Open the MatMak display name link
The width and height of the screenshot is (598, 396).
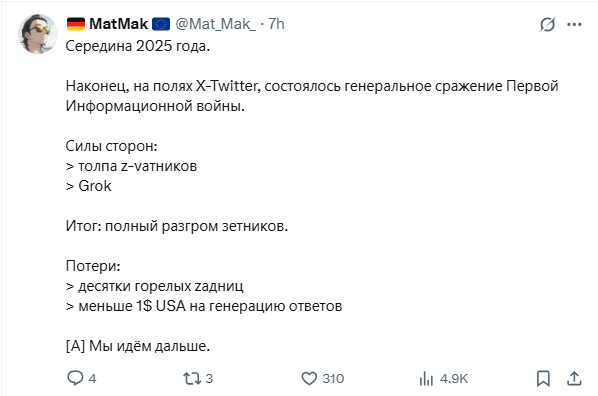coord(118,24)
